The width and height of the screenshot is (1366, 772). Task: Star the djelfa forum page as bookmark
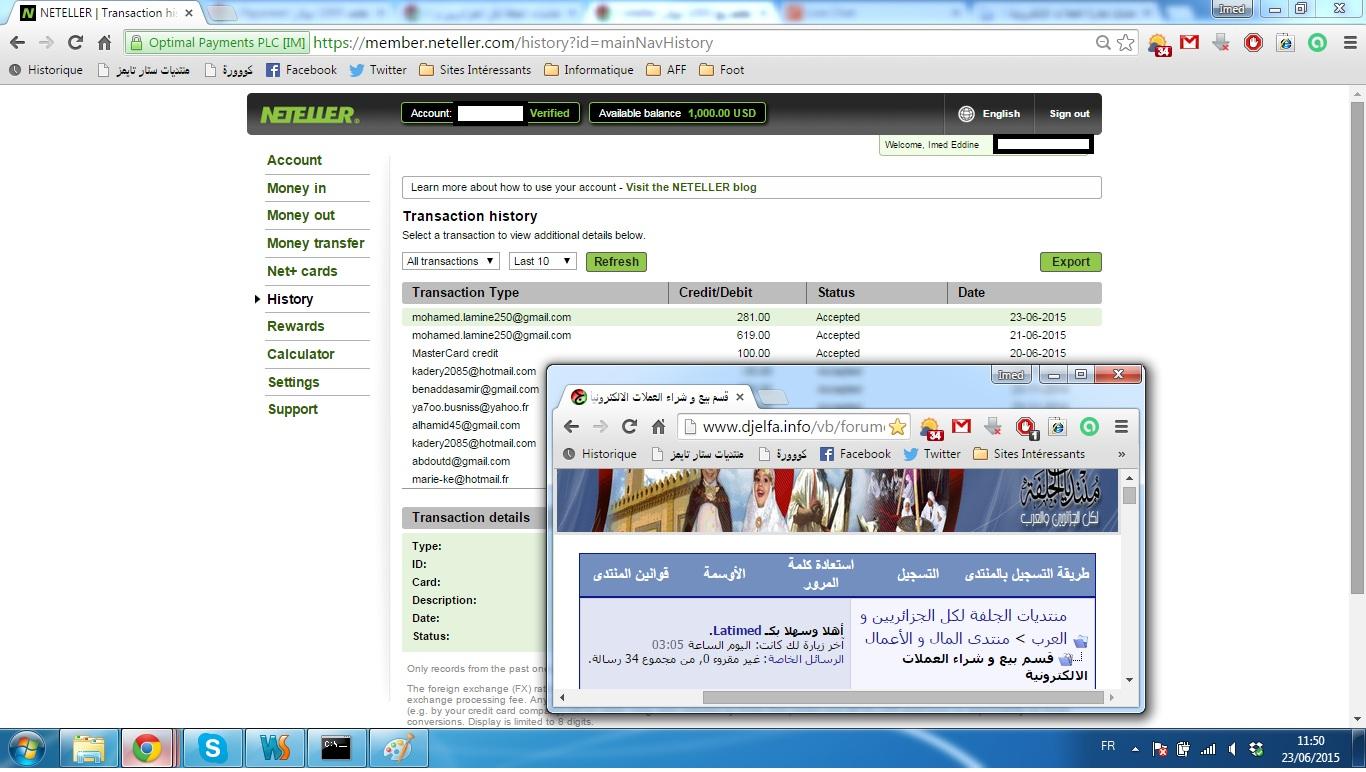coord(897,426)
